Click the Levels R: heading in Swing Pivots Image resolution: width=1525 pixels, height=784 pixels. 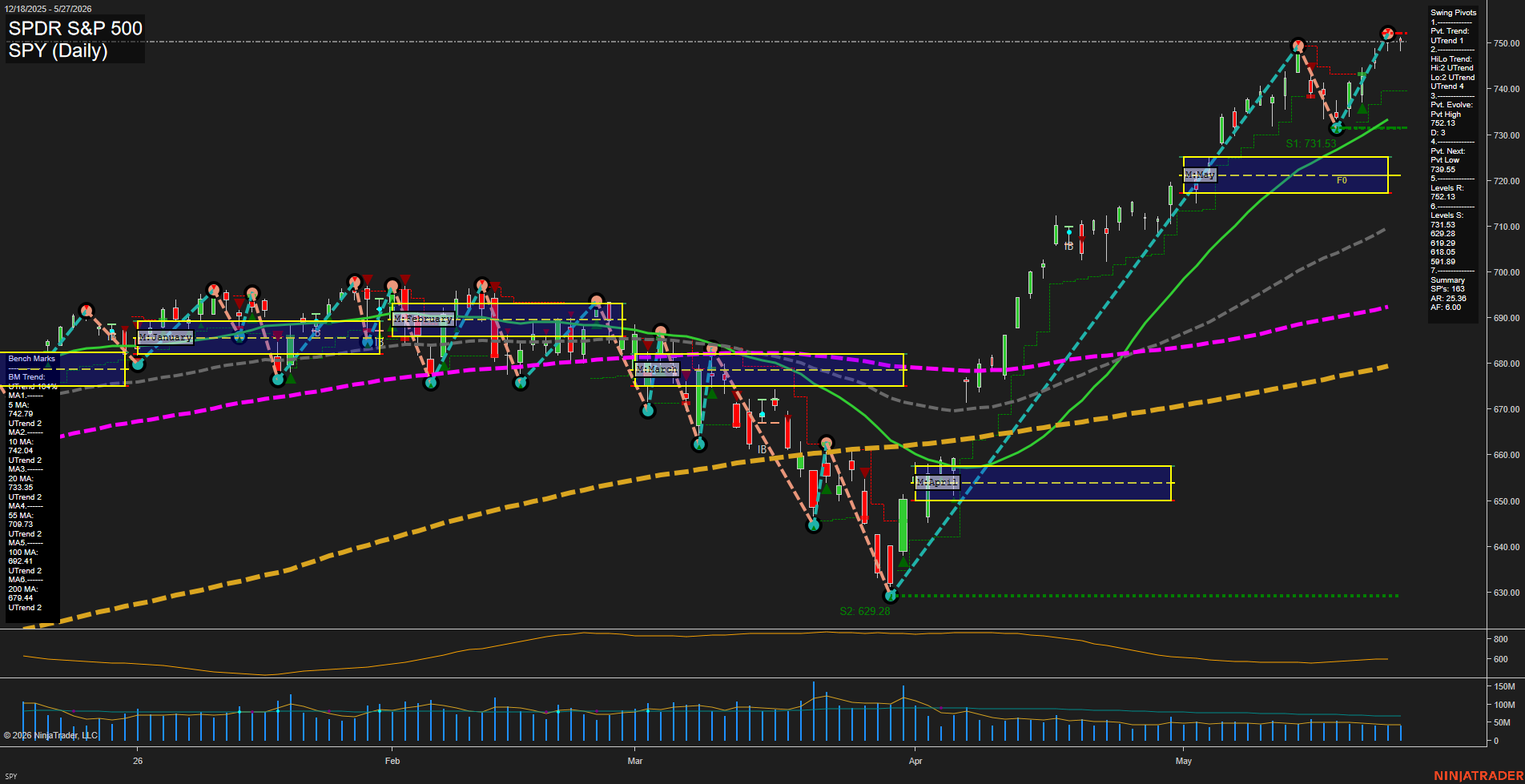pyautogui.click(x=1447, y=188)
